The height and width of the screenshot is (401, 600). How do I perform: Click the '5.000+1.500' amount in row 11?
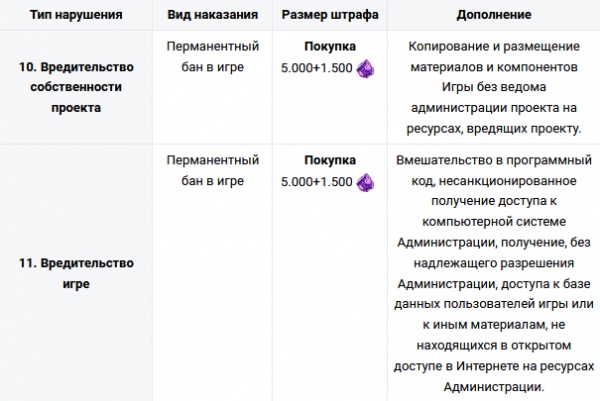pos(316,183)
